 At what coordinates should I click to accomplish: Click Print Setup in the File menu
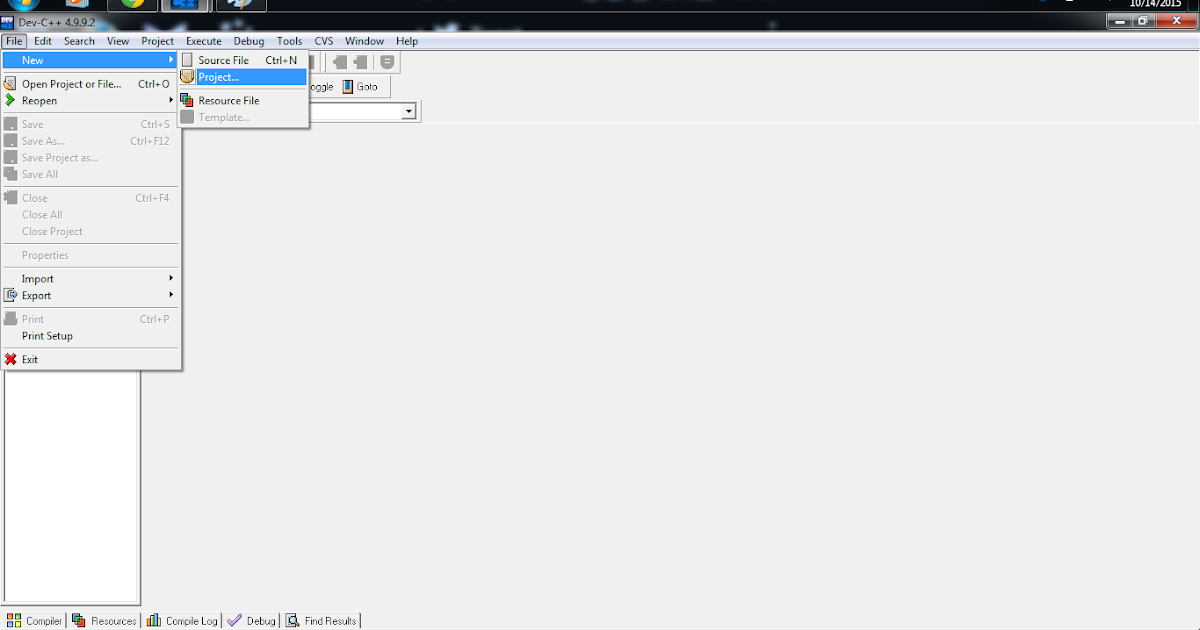point(45,336)
